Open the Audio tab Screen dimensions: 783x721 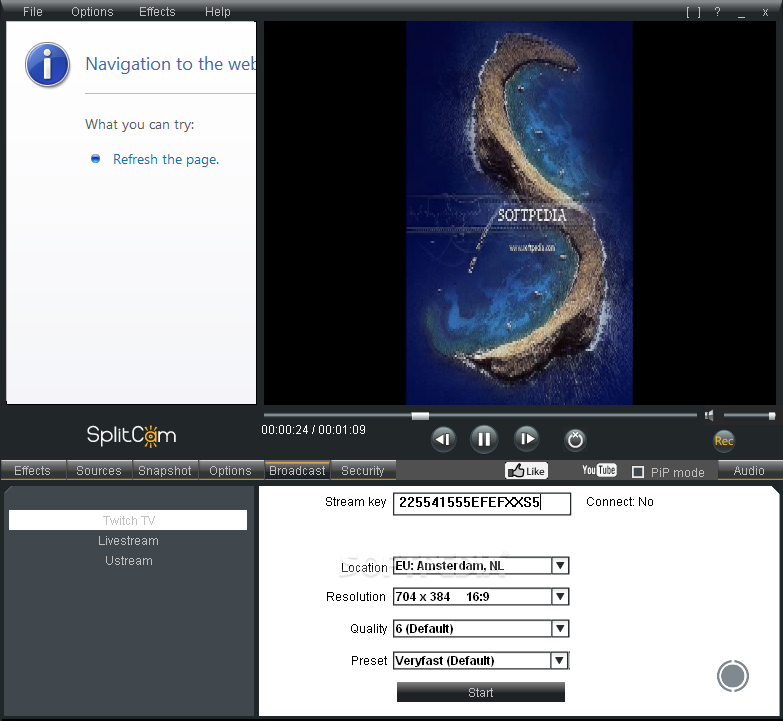tap(750, 470)
